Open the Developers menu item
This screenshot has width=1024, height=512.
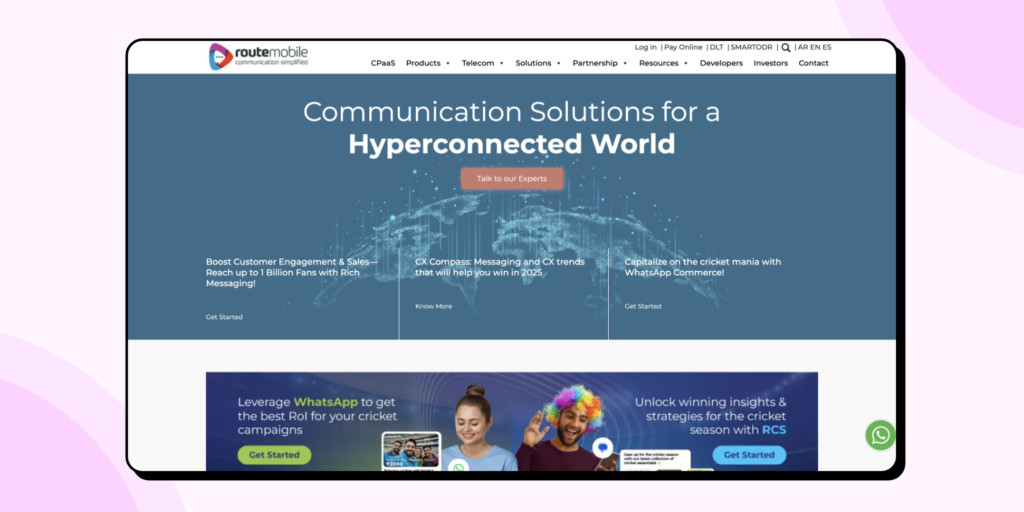pyautogui.click(x=721, y=63)
